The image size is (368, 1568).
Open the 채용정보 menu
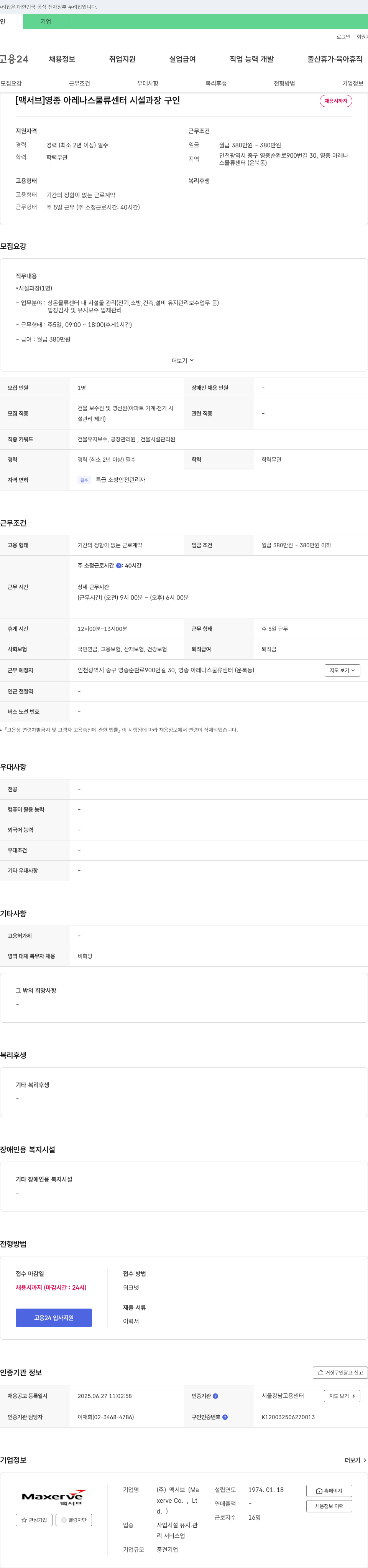62,59
